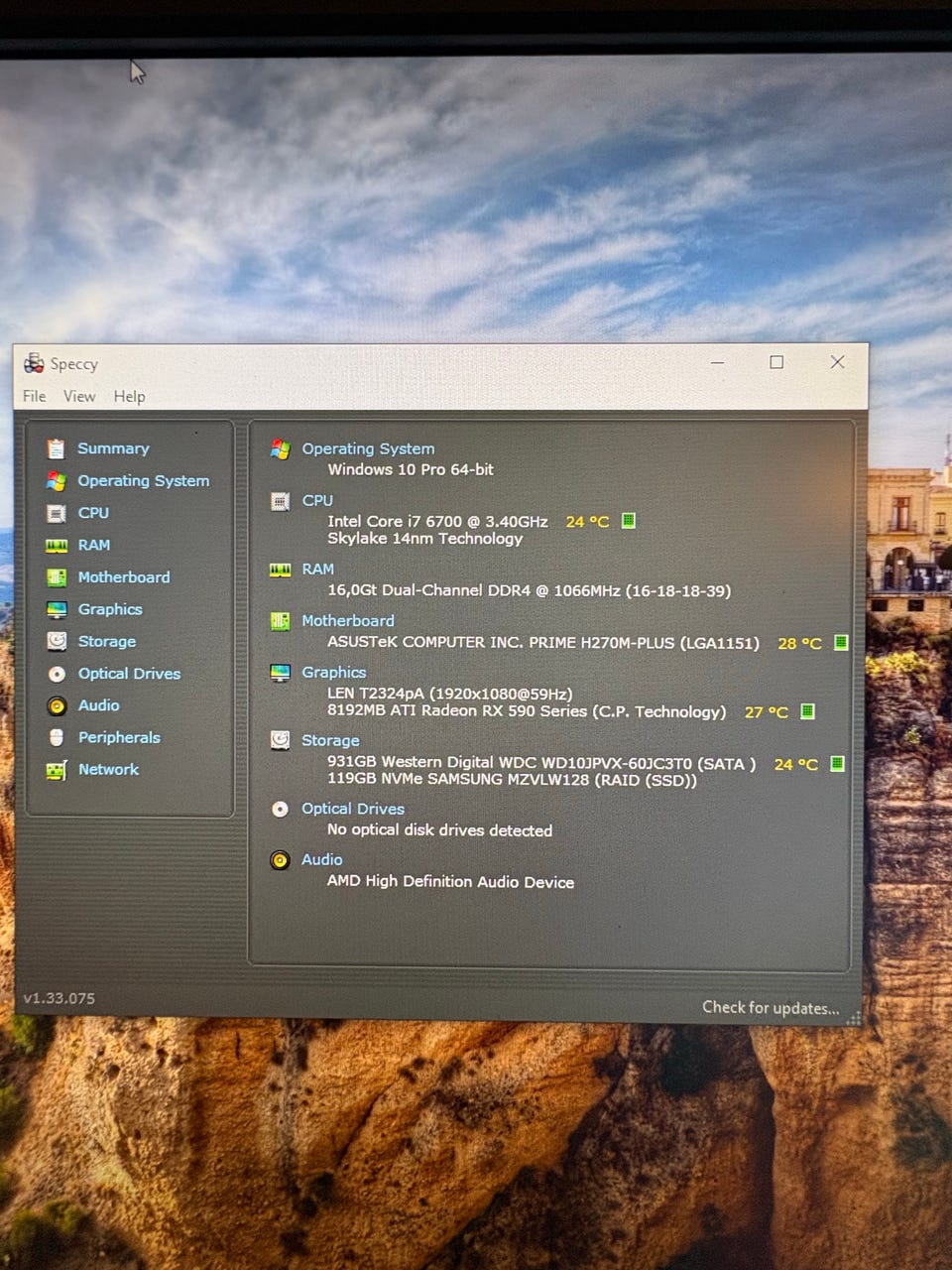This screenshot has width=952, height=1270.
Task: Select the CPU chip icon in sidebar
Action: pos(57,513)
